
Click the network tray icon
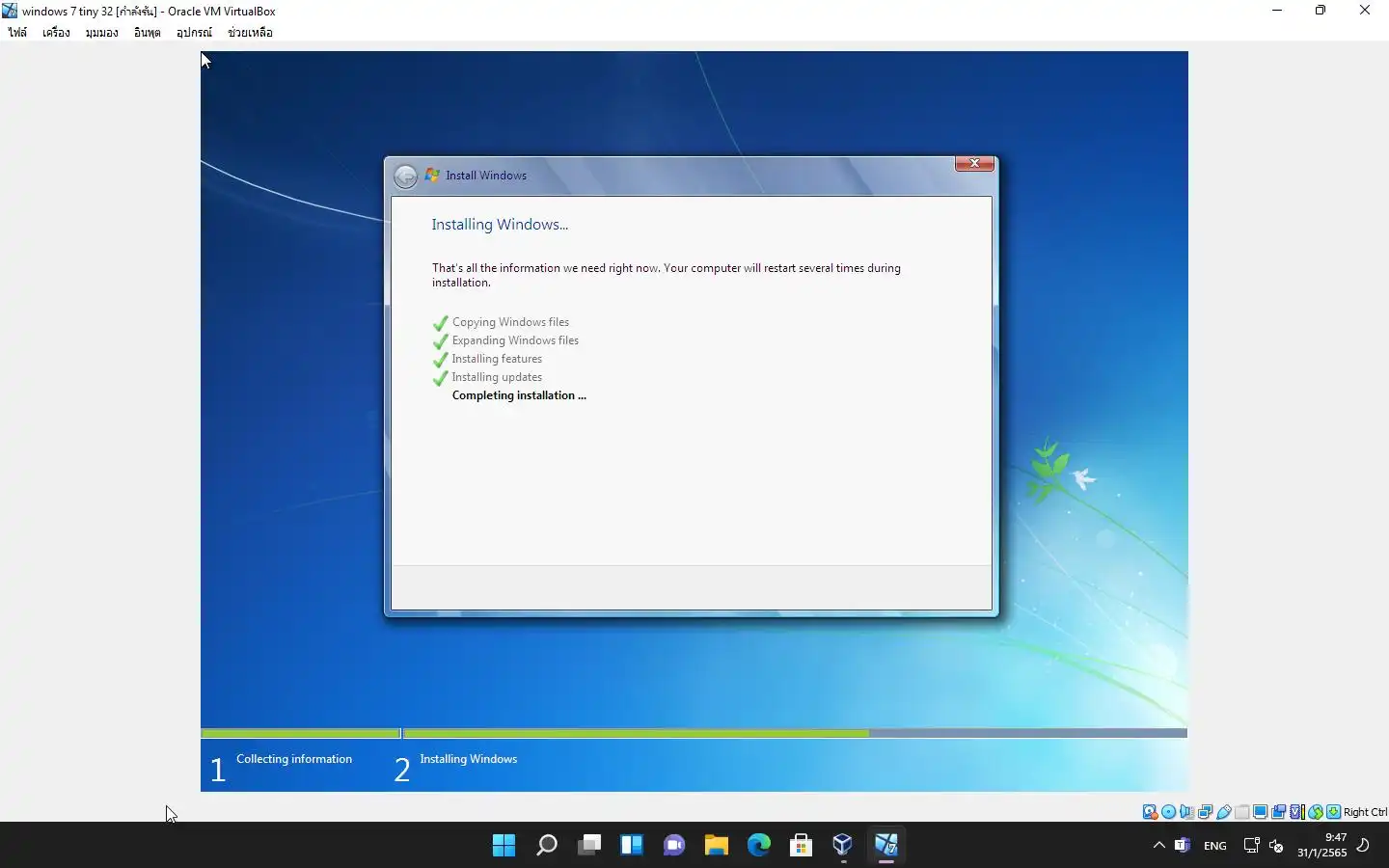[x=1252, y=846]
